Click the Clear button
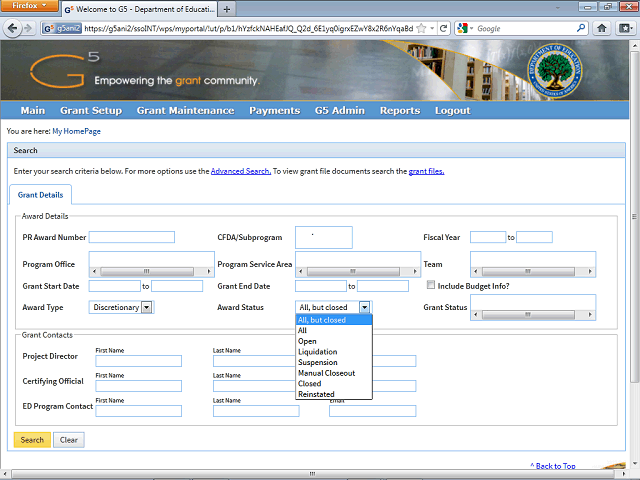This screenshot has height=480, width=640. coord(69,440)
